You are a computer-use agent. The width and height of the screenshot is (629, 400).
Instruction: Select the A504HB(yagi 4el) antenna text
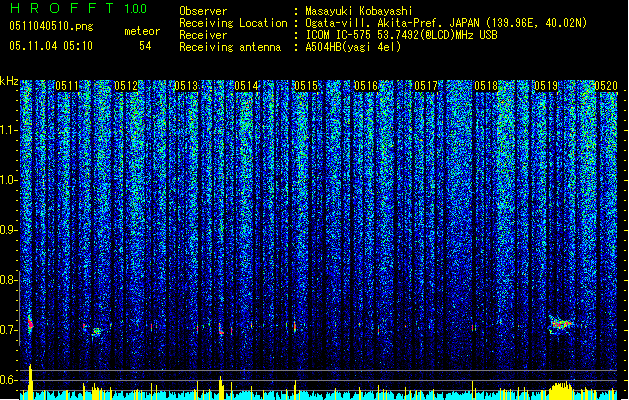tap(353, 47)
